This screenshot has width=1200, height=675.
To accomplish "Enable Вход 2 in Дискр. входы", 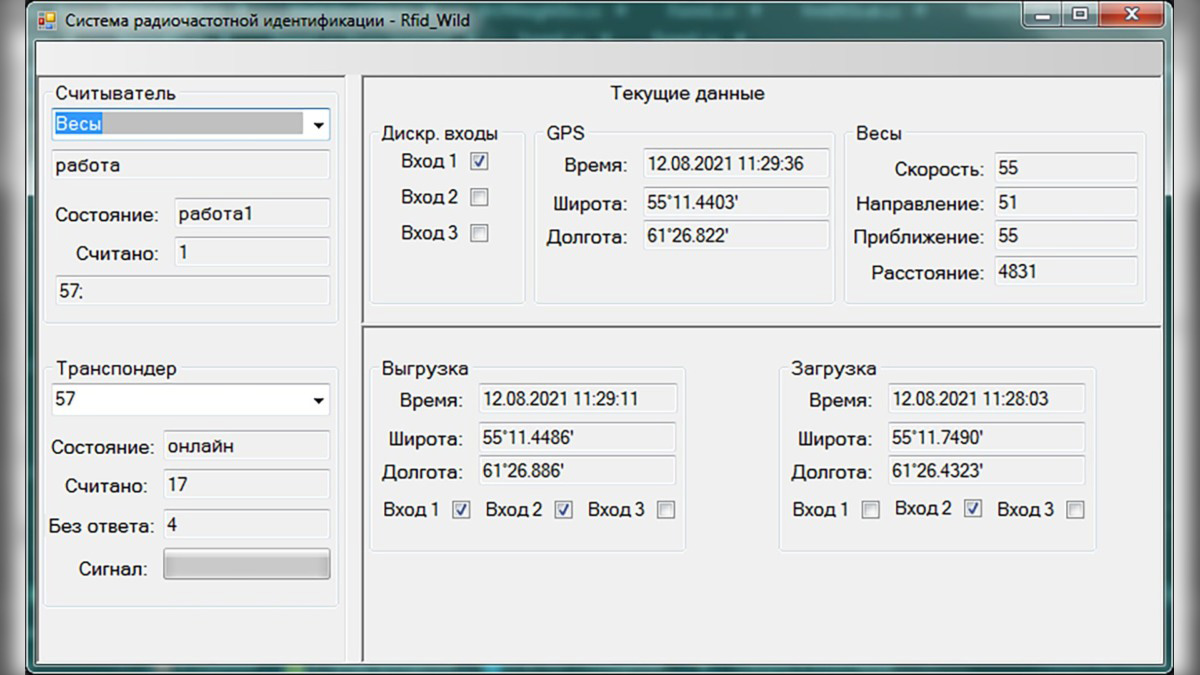I will (479, 197).
